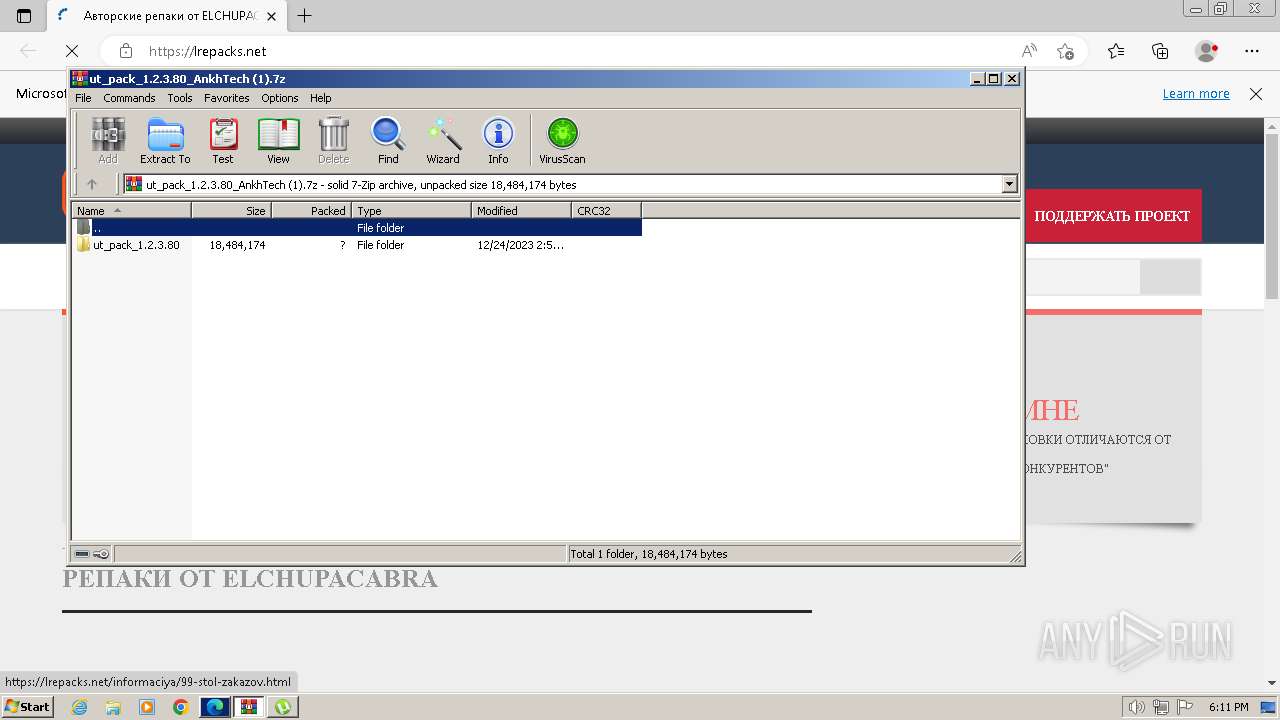Open the Windows Start menu
Viewport: 1280px width, 720px height.
point(27,707)
